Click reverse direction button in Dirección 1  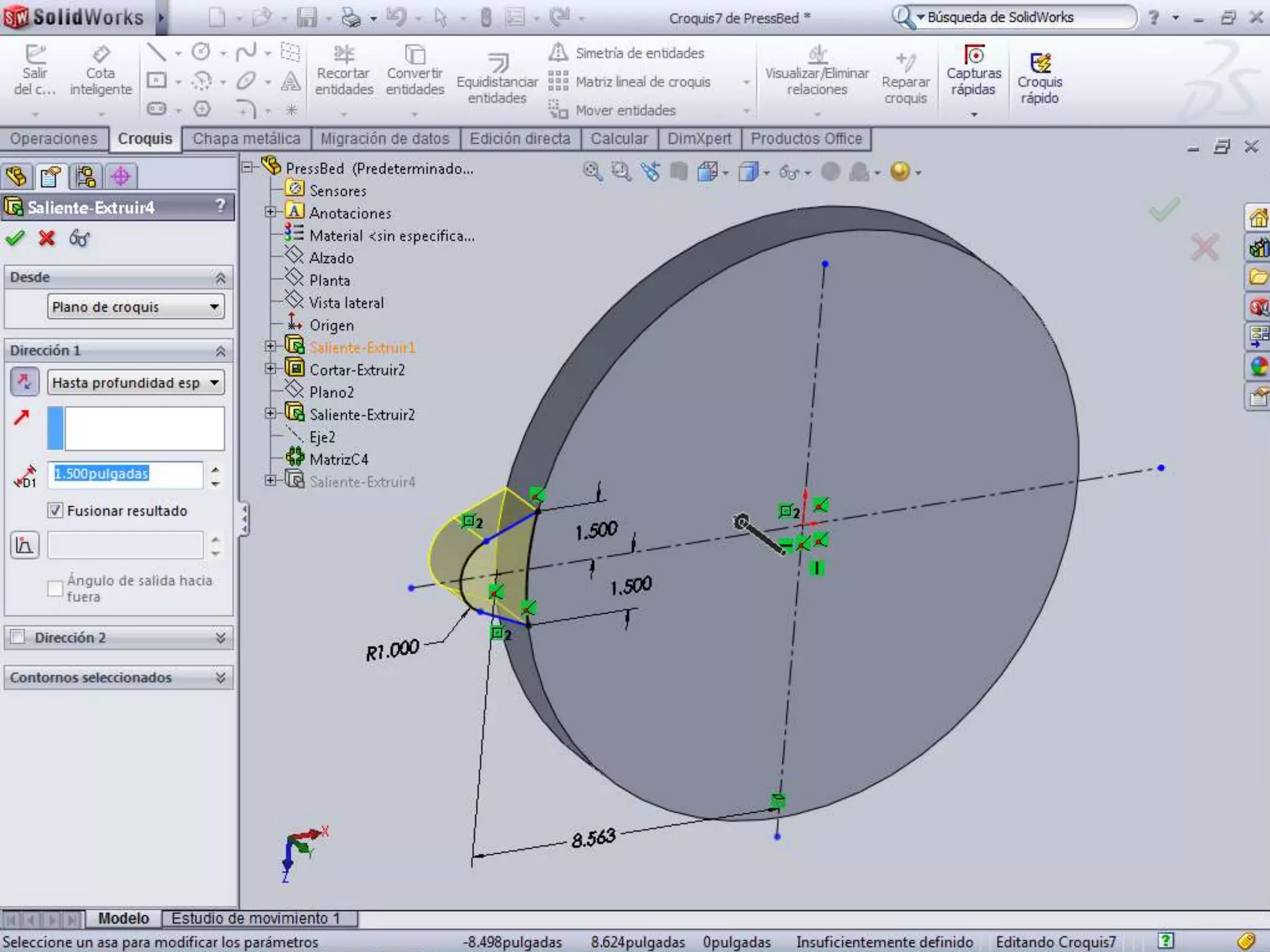click(25, 382)
